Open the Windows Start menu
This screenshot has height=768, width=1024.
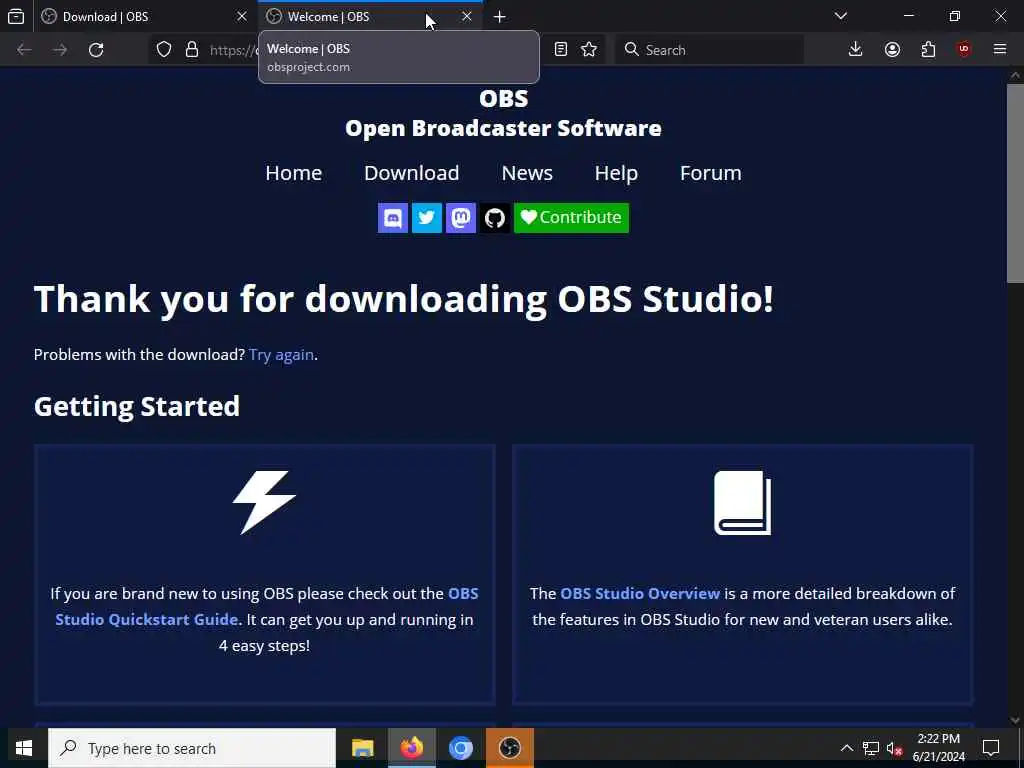tap(24, 748)
